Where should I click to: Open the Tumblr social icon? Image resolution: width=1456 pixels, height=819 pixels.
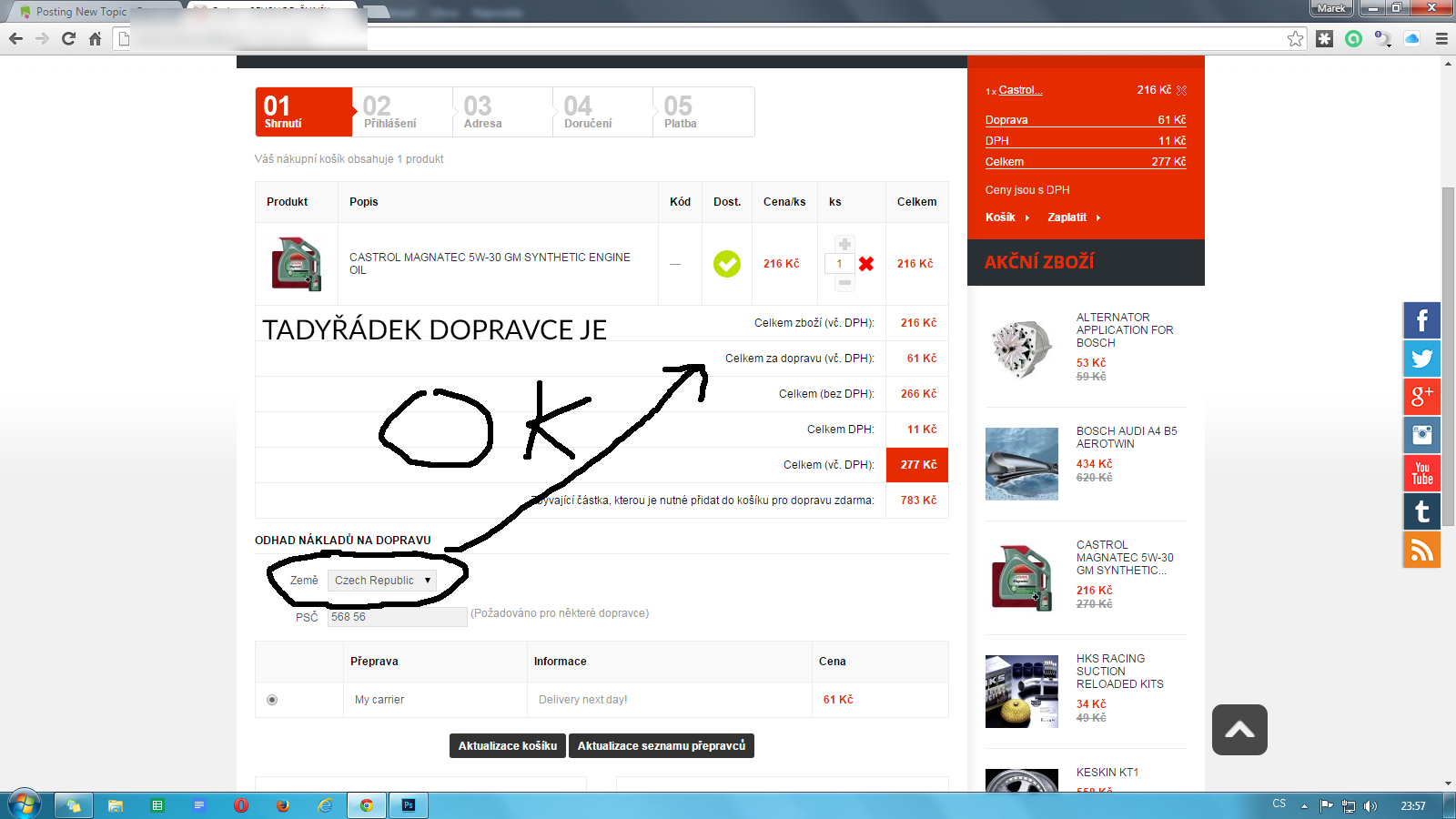[1421, 511]
